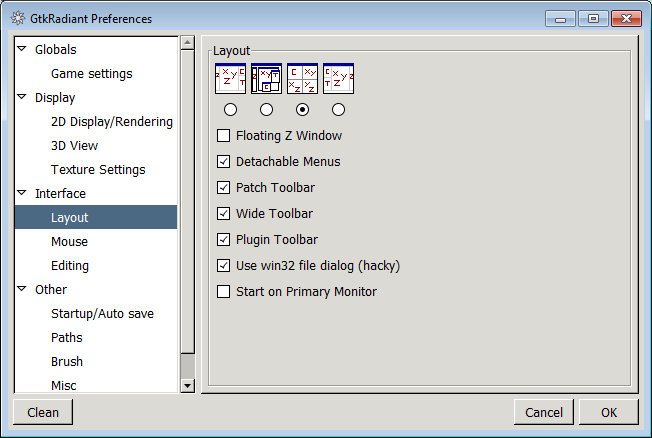Click the four-pane split layout thumbnail
This screenshot has width=652, height=438.
302,78
